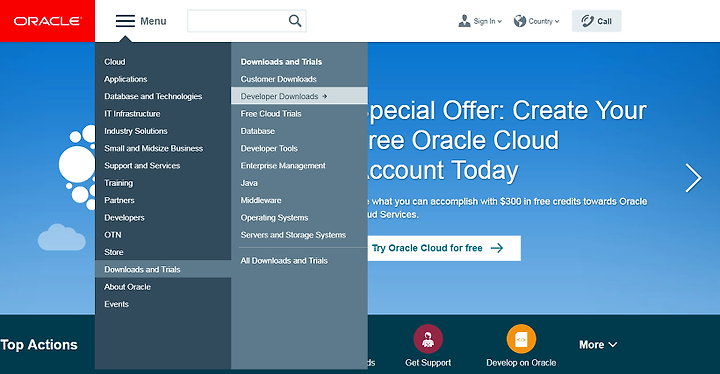Open Free Cloud Trials link
This screenshot has height=374, width=720.
pyautogui.click(x=271, y=113)
